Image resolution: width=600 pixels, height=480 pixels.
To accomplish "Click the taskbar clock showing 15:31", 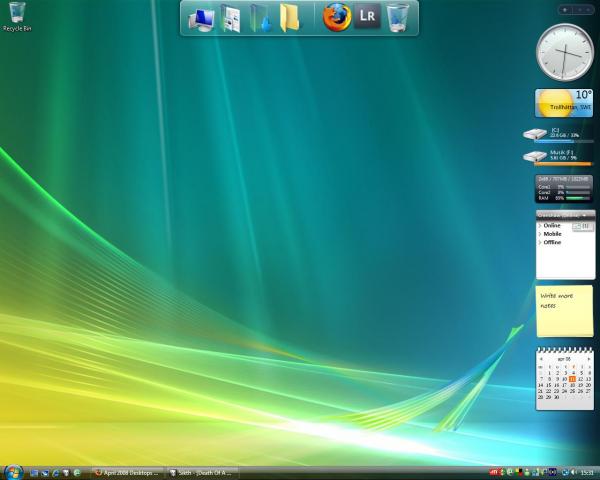I will point(587,472).
